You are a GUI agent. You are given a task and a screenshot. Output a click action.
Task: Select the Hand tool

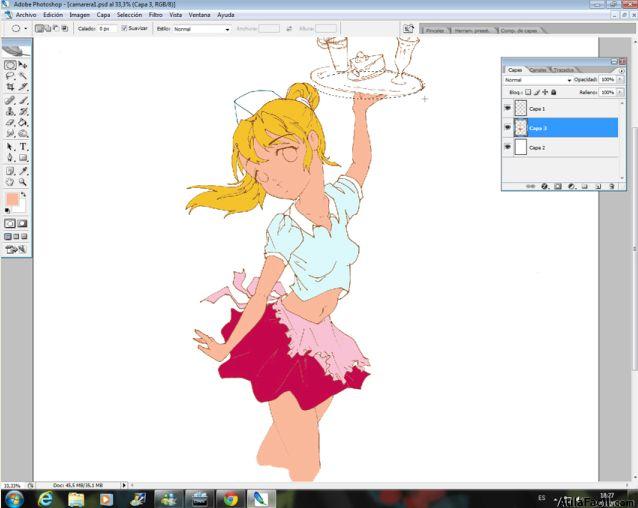click(10, 182)
